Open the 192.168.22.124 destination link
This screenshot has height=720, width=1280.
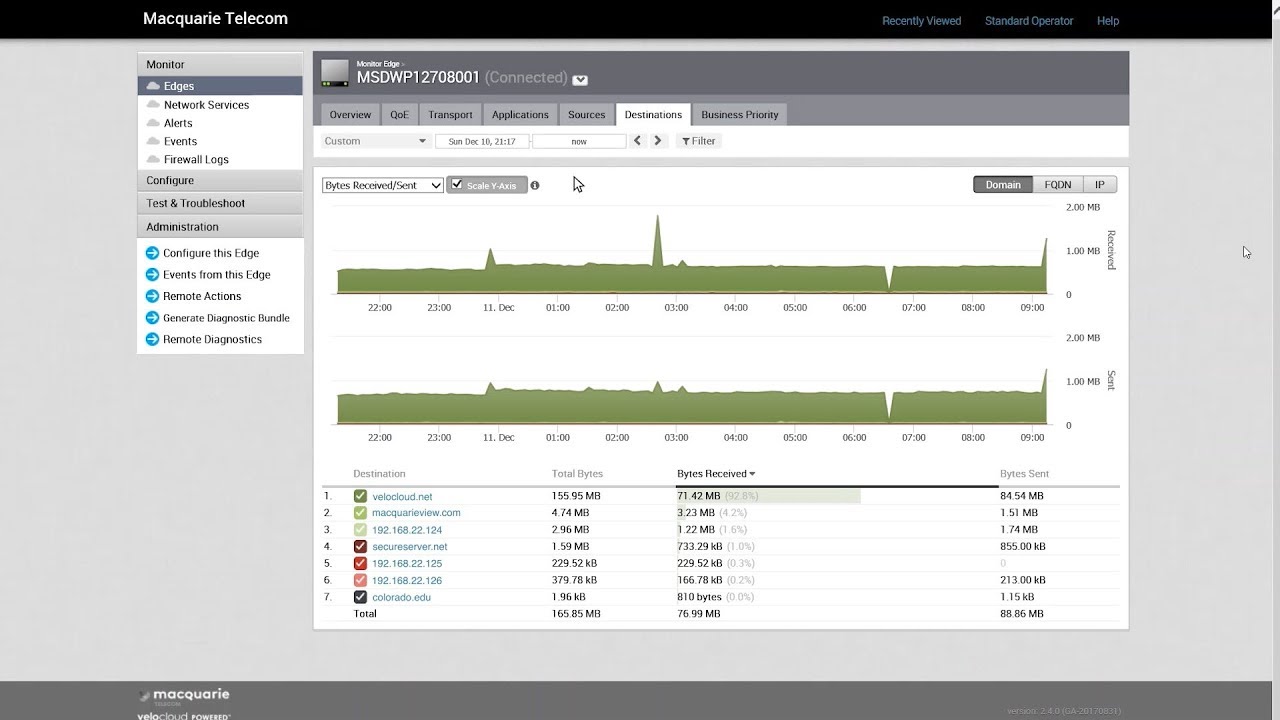tap(407, 530)
